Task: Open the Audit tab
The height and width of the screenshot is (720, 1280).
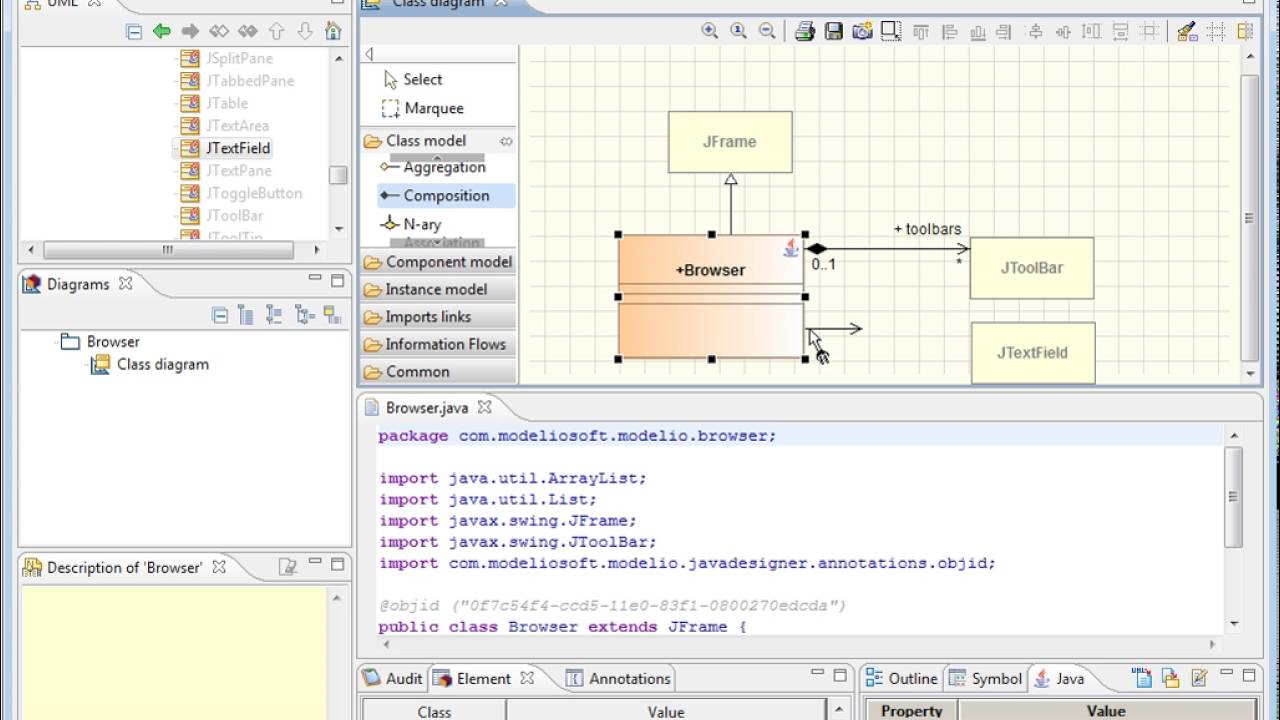Action: (x=393, y=678)
